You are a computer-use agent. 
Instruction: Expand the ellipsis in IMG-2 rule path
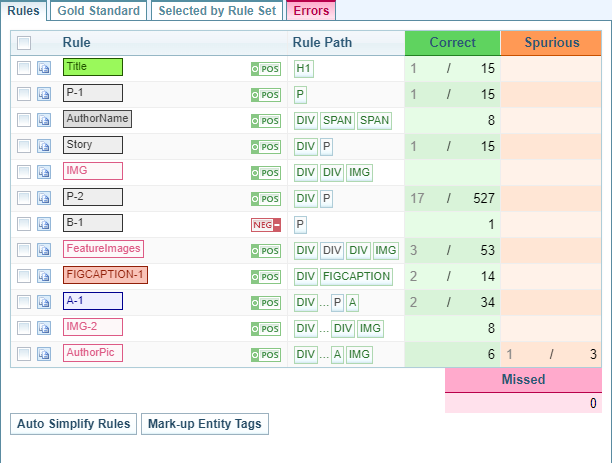pos(324,328)
